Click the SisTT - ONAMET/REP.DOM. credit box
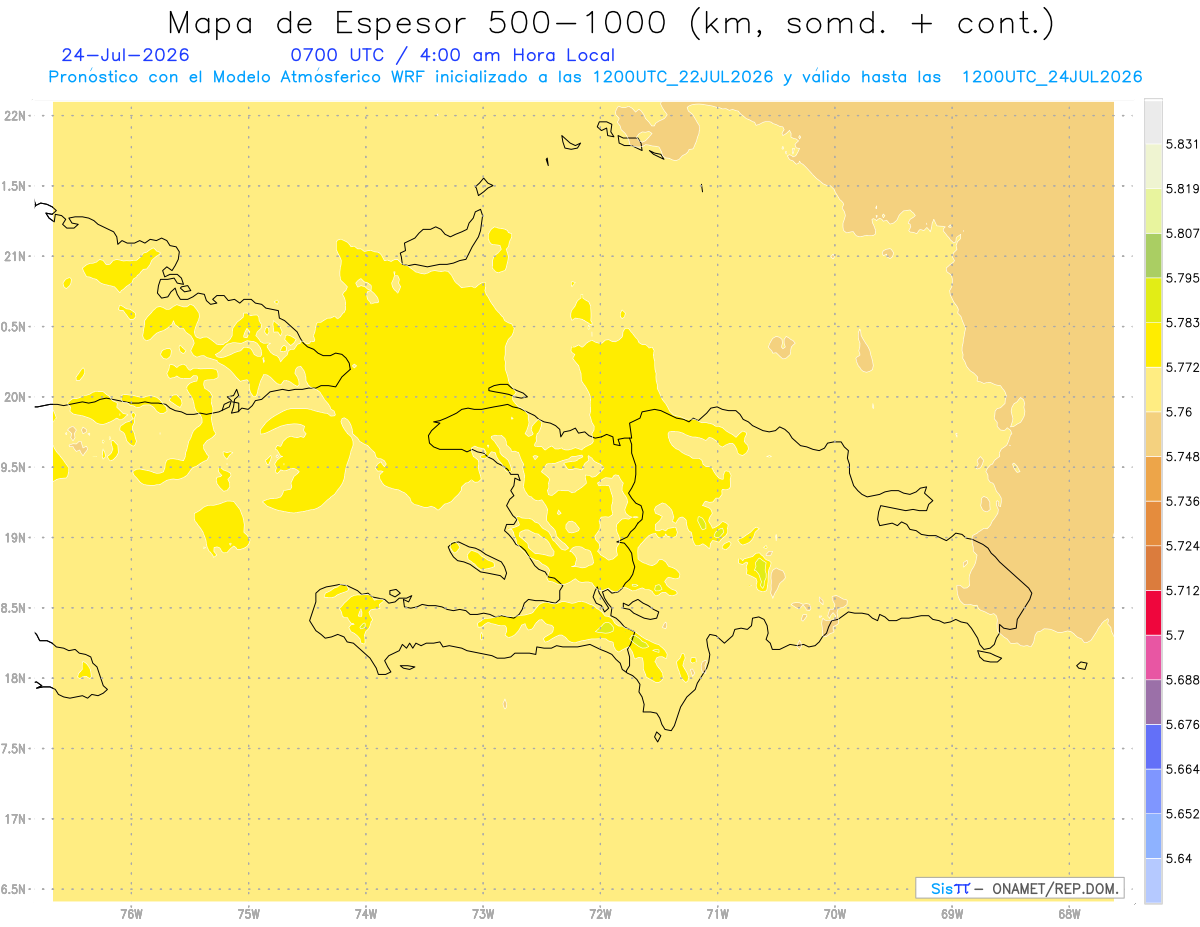This screenshot has width=1200, height=927. point(1020,888)
